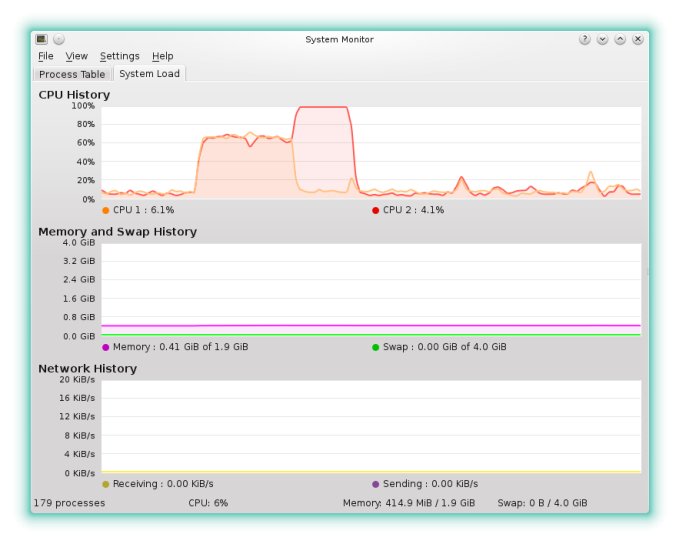Click the red CPU 2 legend dot

point(376,210)
